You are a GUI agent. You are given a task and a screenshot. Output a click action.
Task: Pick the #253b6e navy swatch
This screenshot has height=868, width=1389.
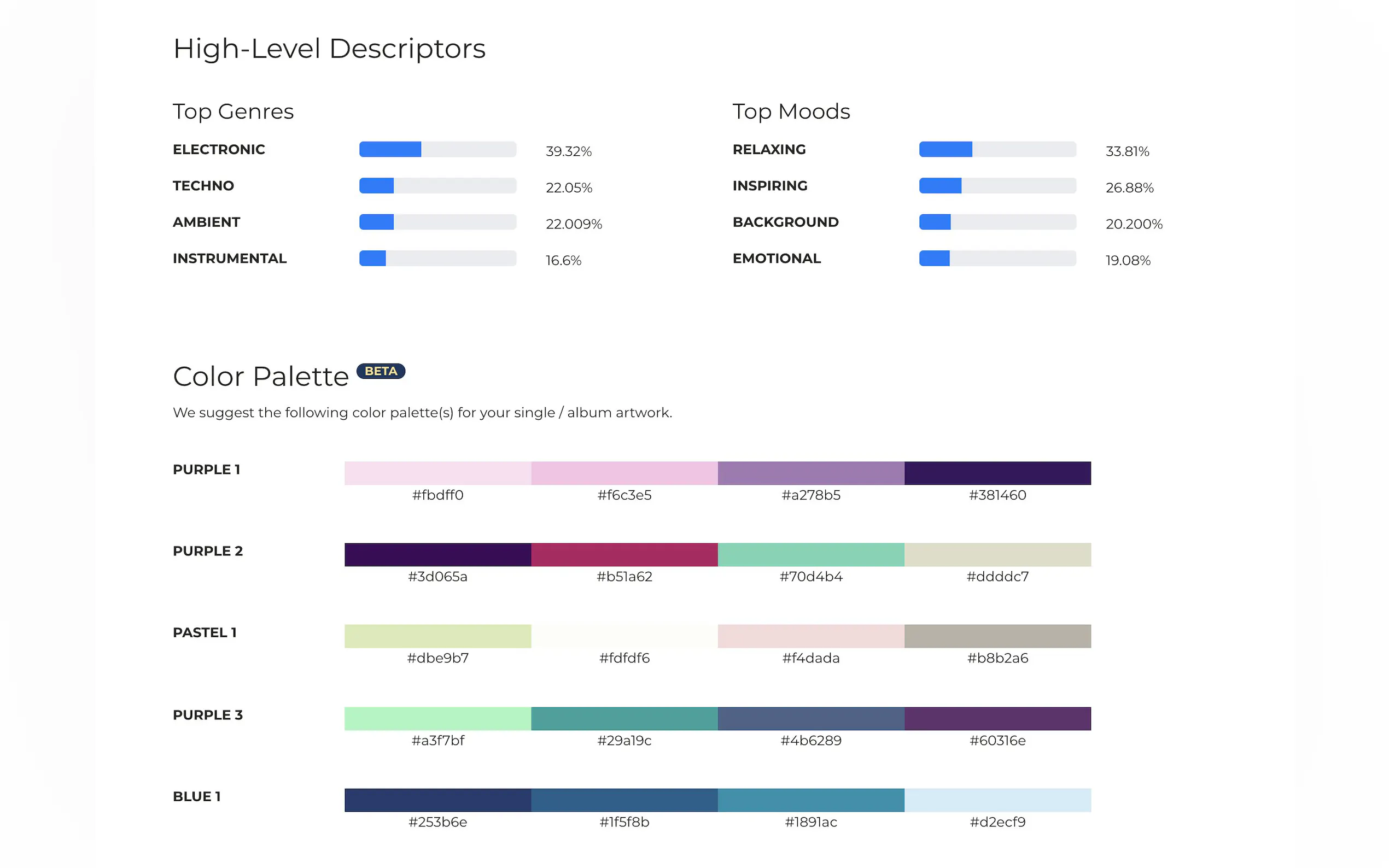(437, 800)
